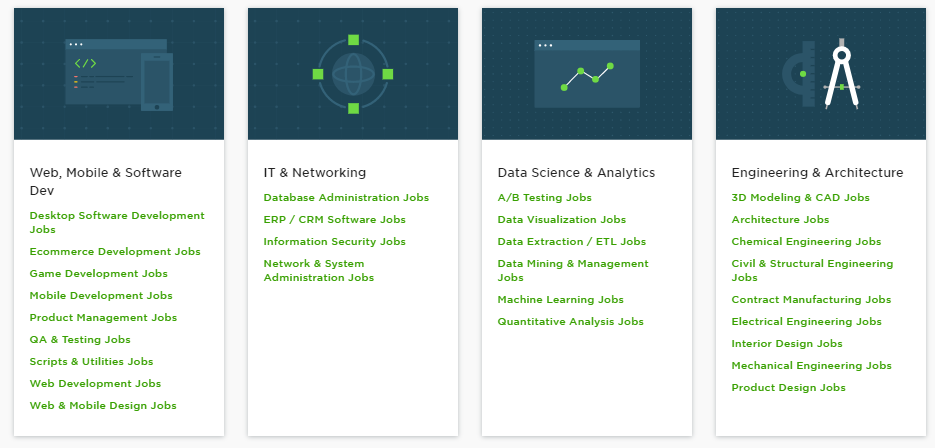Select A/B Testing Jobs
Viewport: 935px width, 448px height.
545,197
